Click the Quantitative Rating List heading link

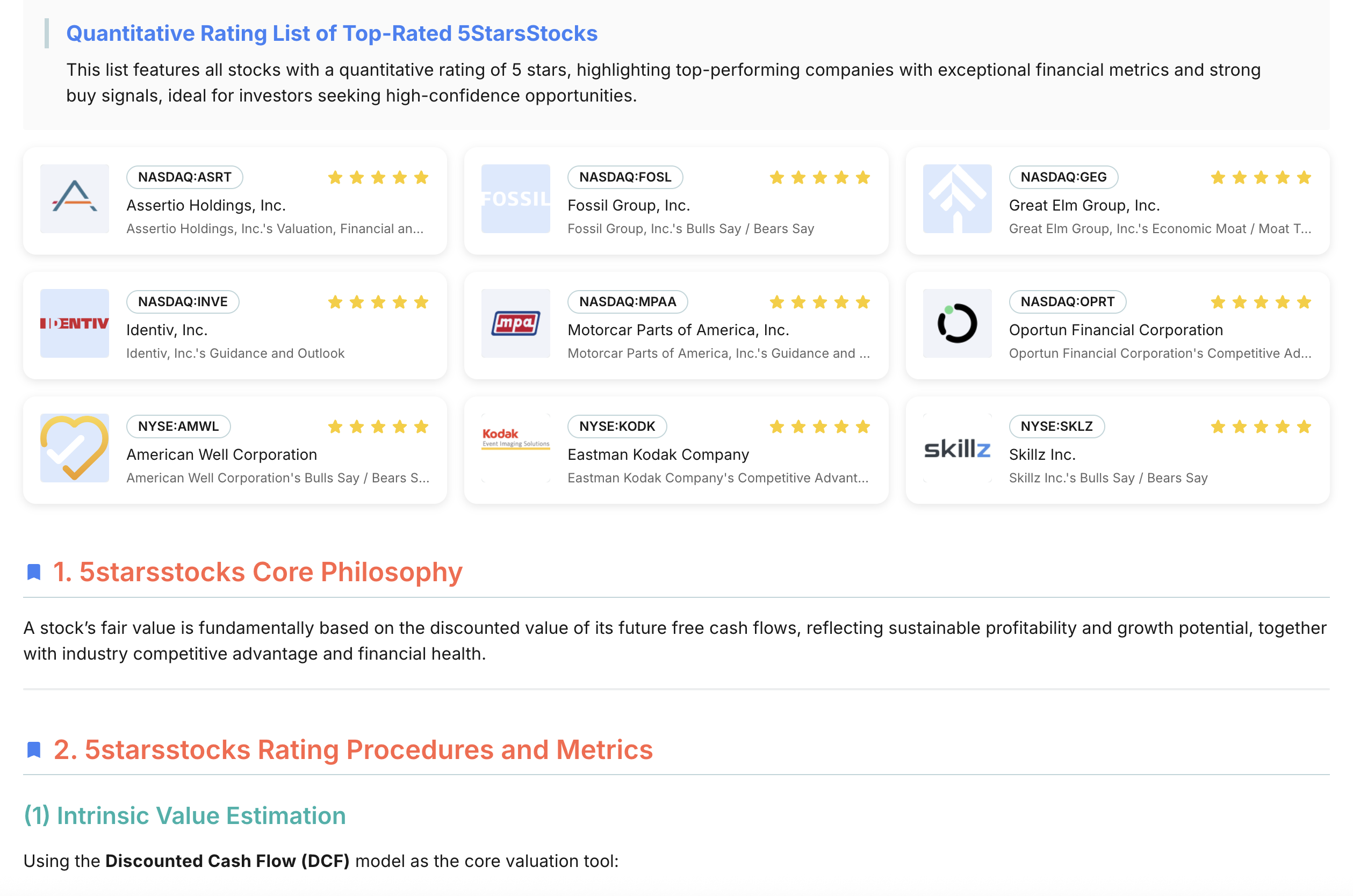(x=332, y=33)
